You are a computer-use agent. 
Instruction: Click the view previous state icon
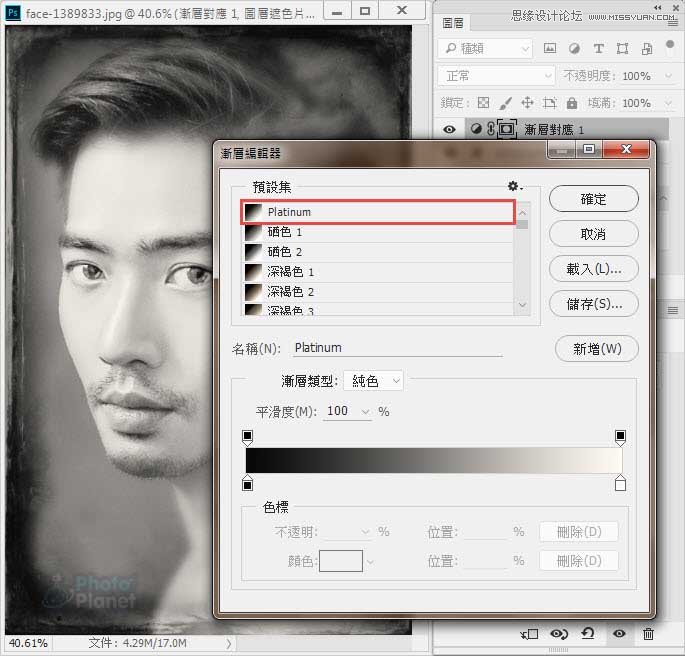click(x=559, y=633)
